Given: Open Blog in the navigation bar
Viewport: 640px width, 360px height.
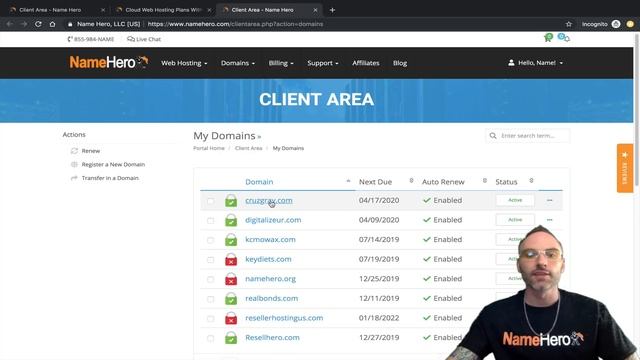Looking at the screenshot, I should tap(400, 63).
